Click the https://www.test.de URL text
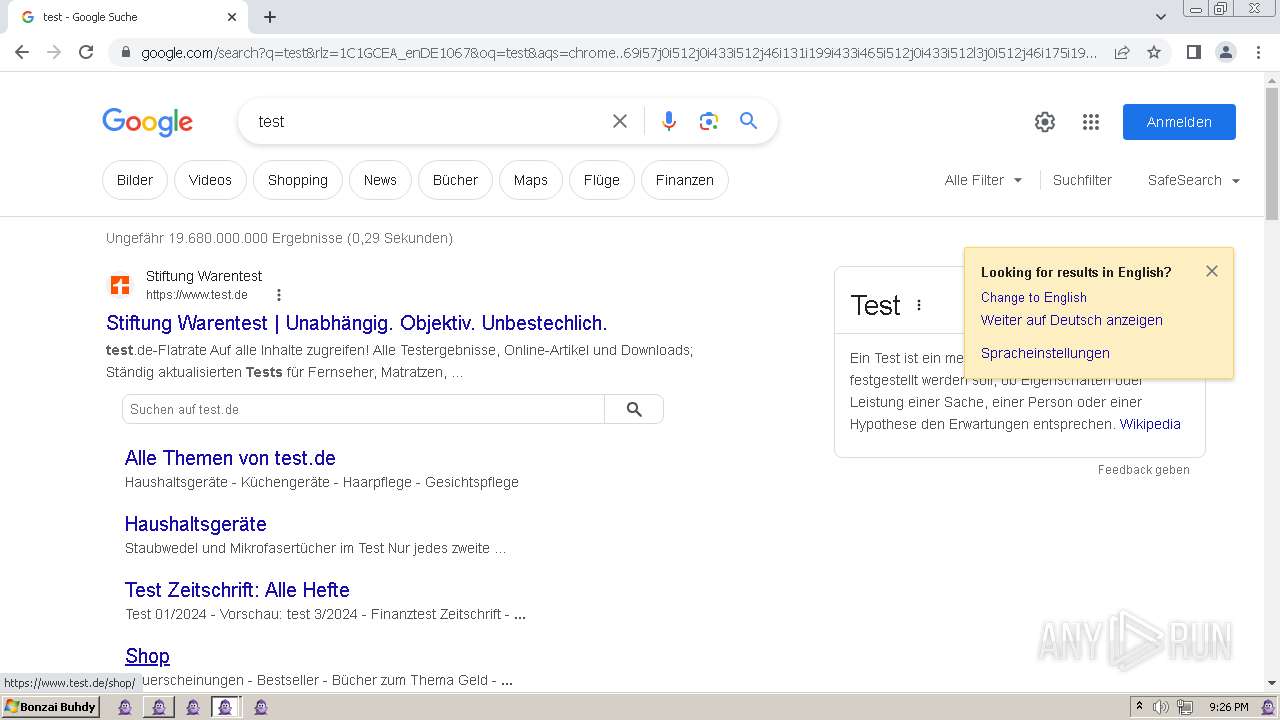Image resolution: width=1280 pixels, height=720 pixels. click(197, 295)
